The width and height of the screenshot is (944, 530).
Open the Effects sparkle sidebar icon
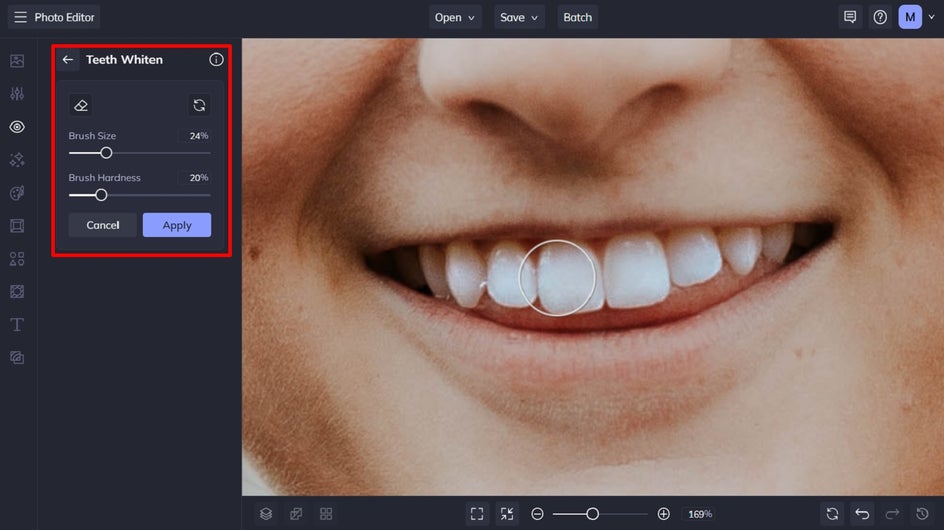tap(17, 160)
